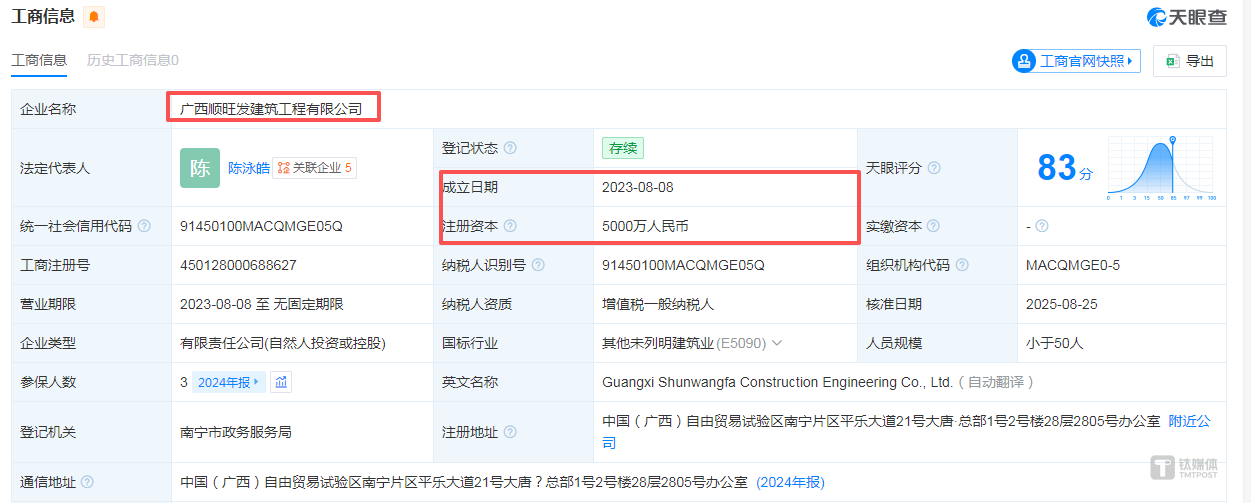Click help icon next to 通信地址
Screen dimensions: 1251x503
coord(88,482)
